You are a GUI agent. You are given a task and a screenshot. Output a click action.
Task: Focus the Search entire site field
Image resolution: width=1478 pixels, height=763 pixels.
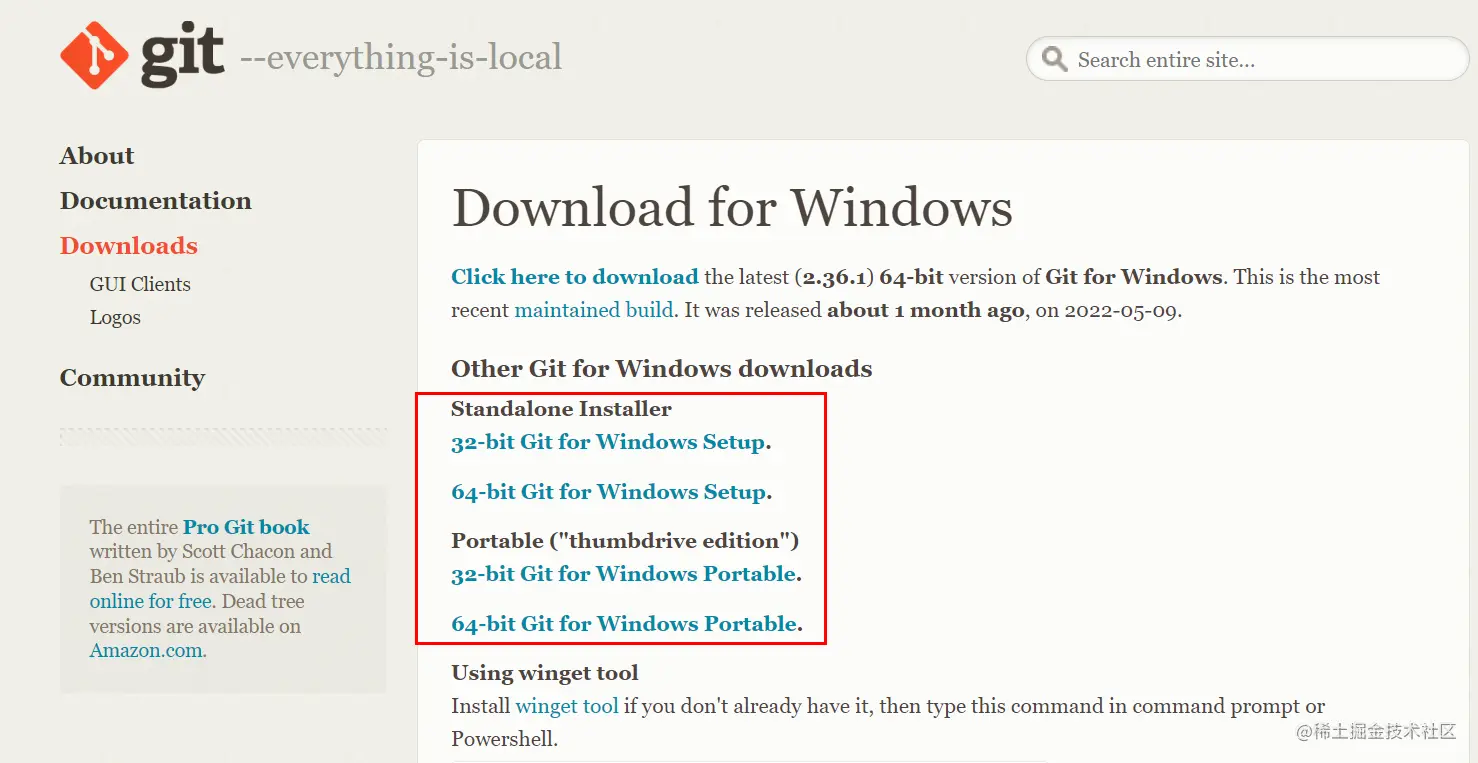pos(1247,59)
